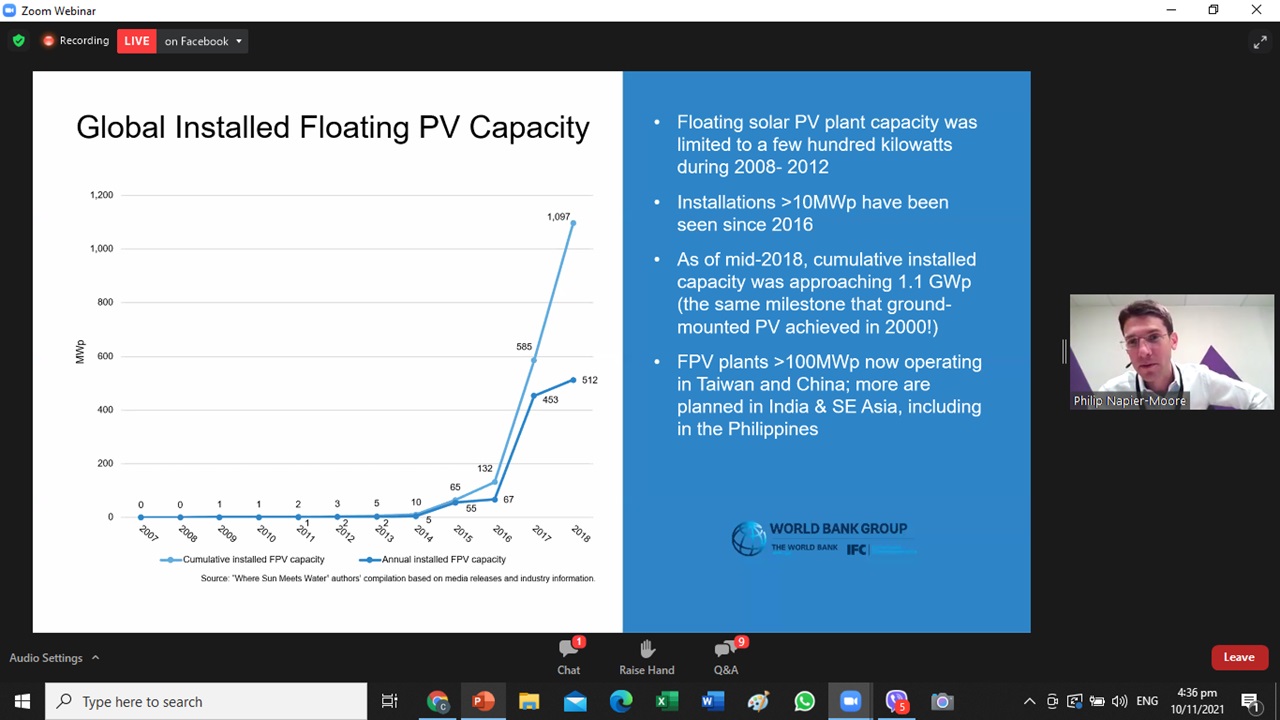The image size is (1280, 720).
Task: Expand the LIVE on Facebook dropdown
Action: click(x=238, y=41)
